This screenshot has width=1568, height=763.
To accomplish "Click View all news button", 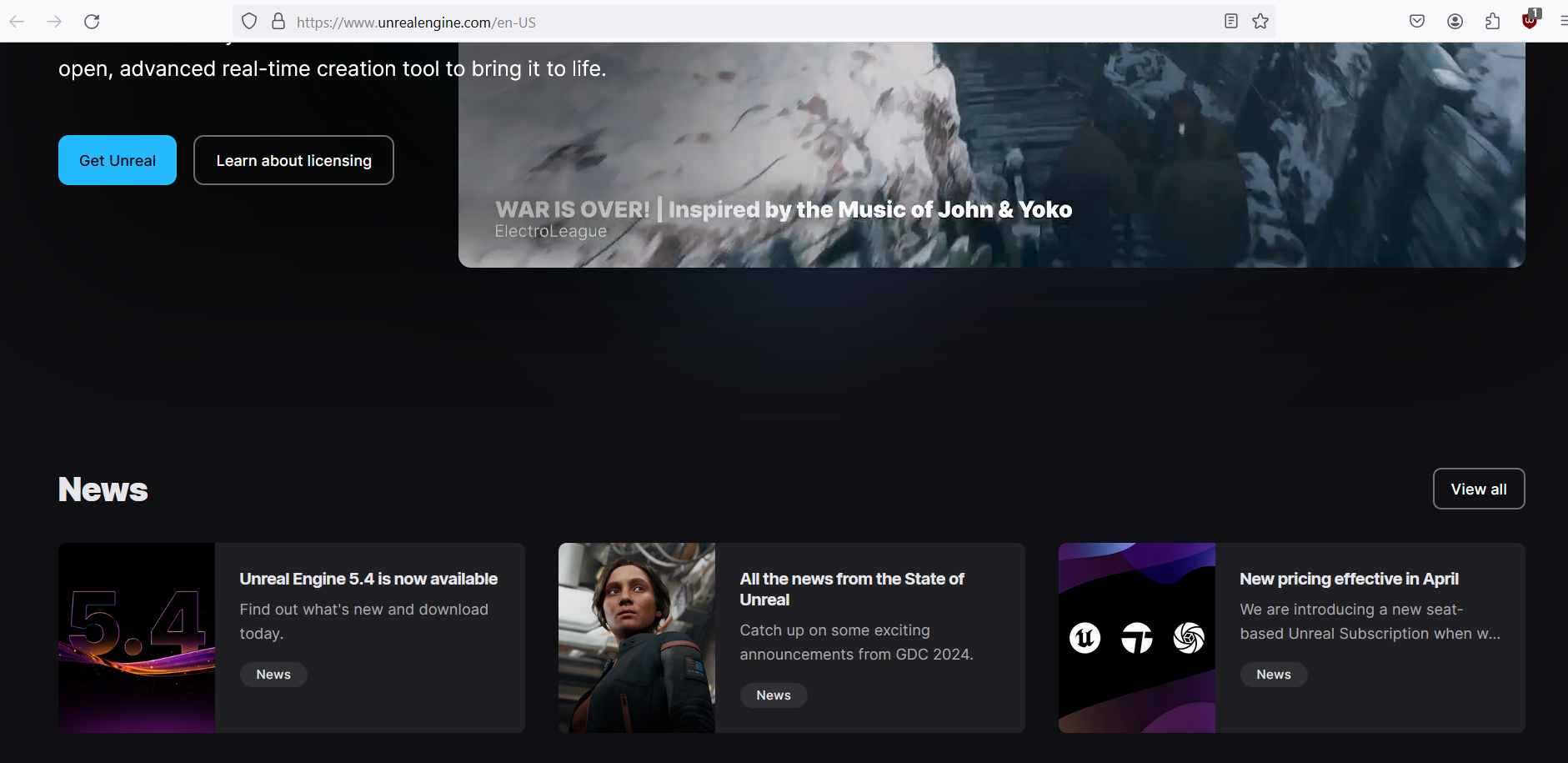I will click(x=1478, y=489).
